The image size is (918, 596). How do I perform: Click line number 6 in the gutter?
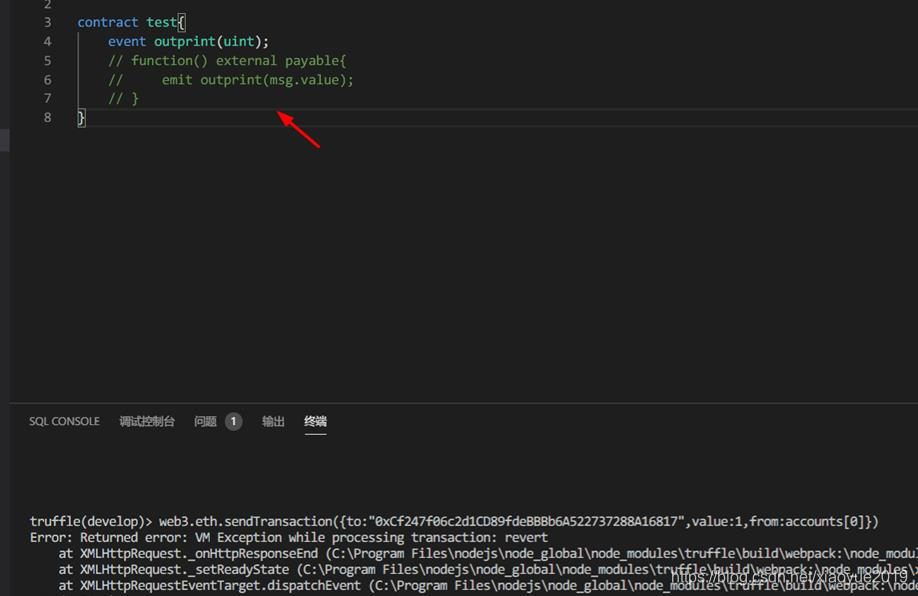[x=47, y=80]
